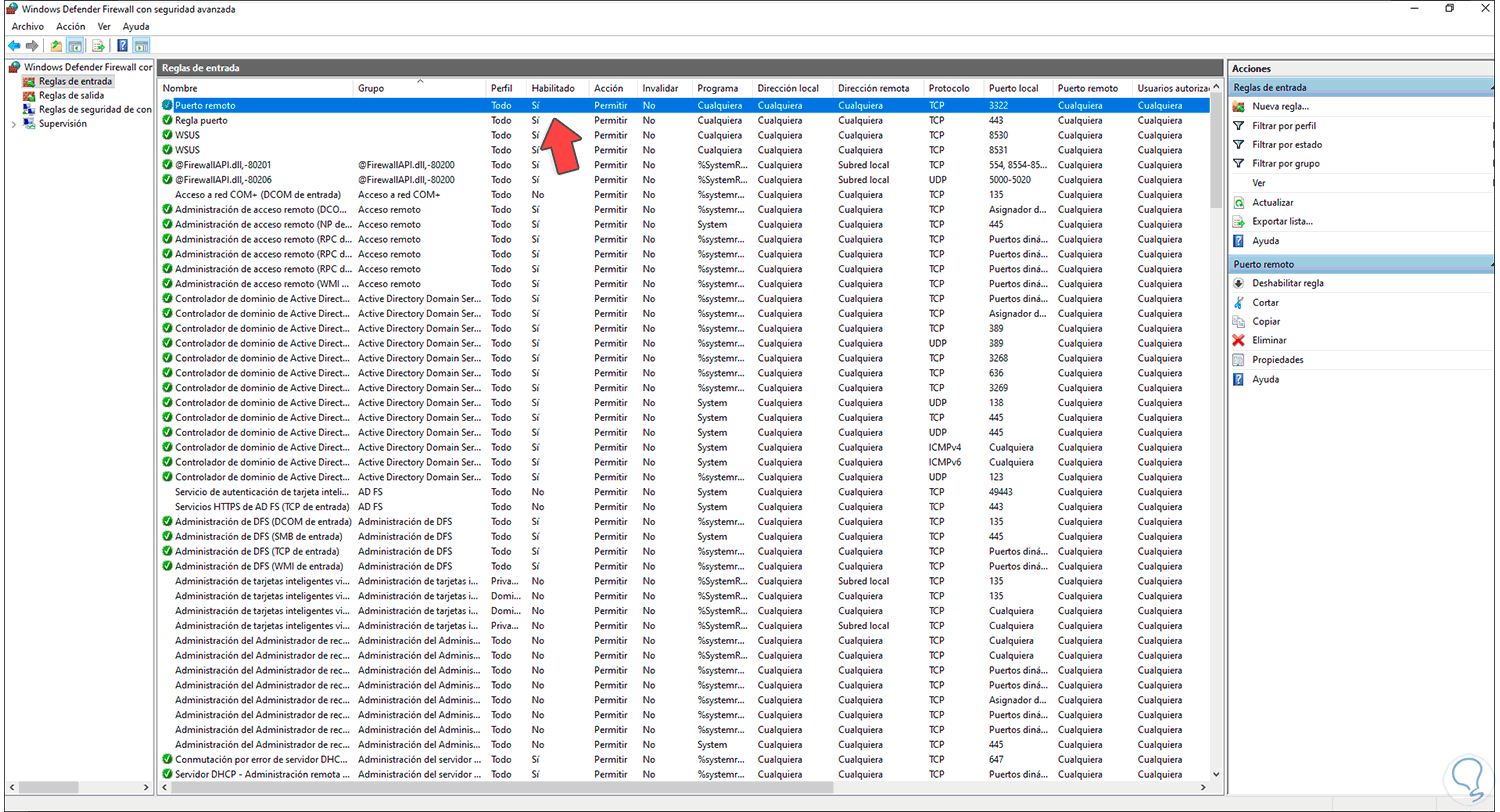Click the Copiar icon in Actions pane
Image resolution: width=1500 pixels, height=812 pixels.
coord(1239,322)
